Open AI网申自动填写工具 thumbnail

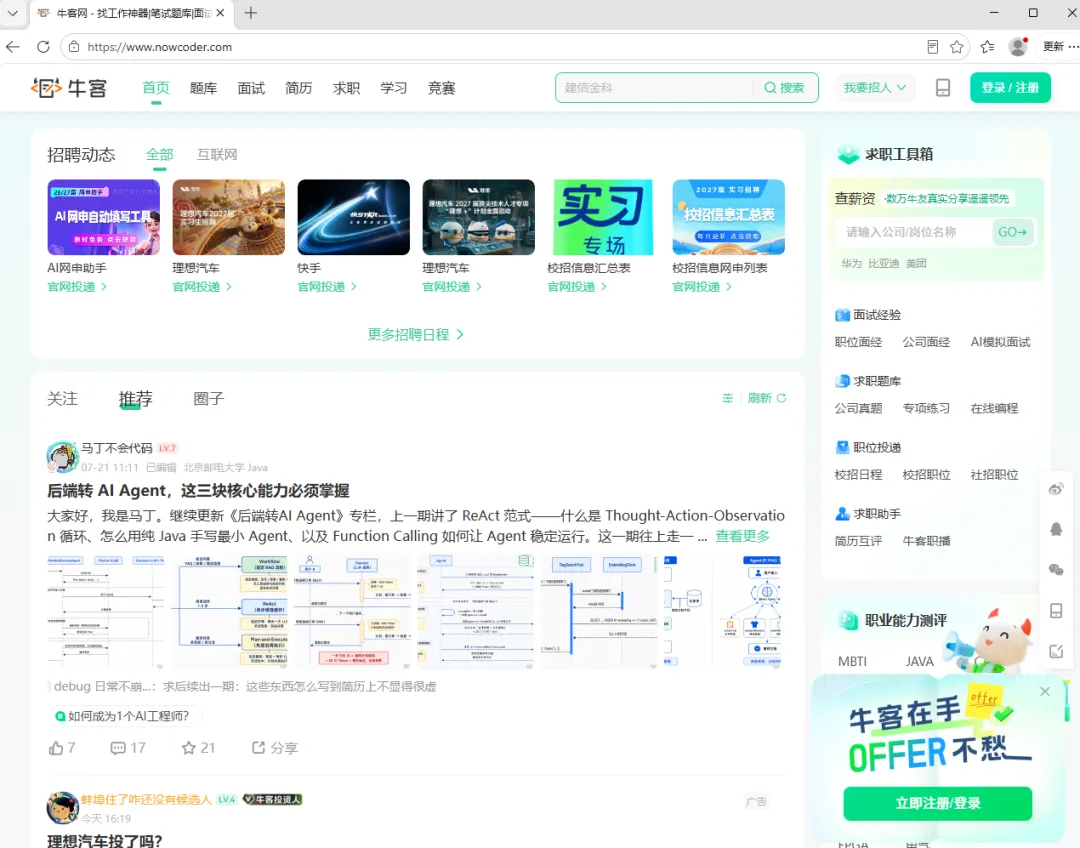103,217
